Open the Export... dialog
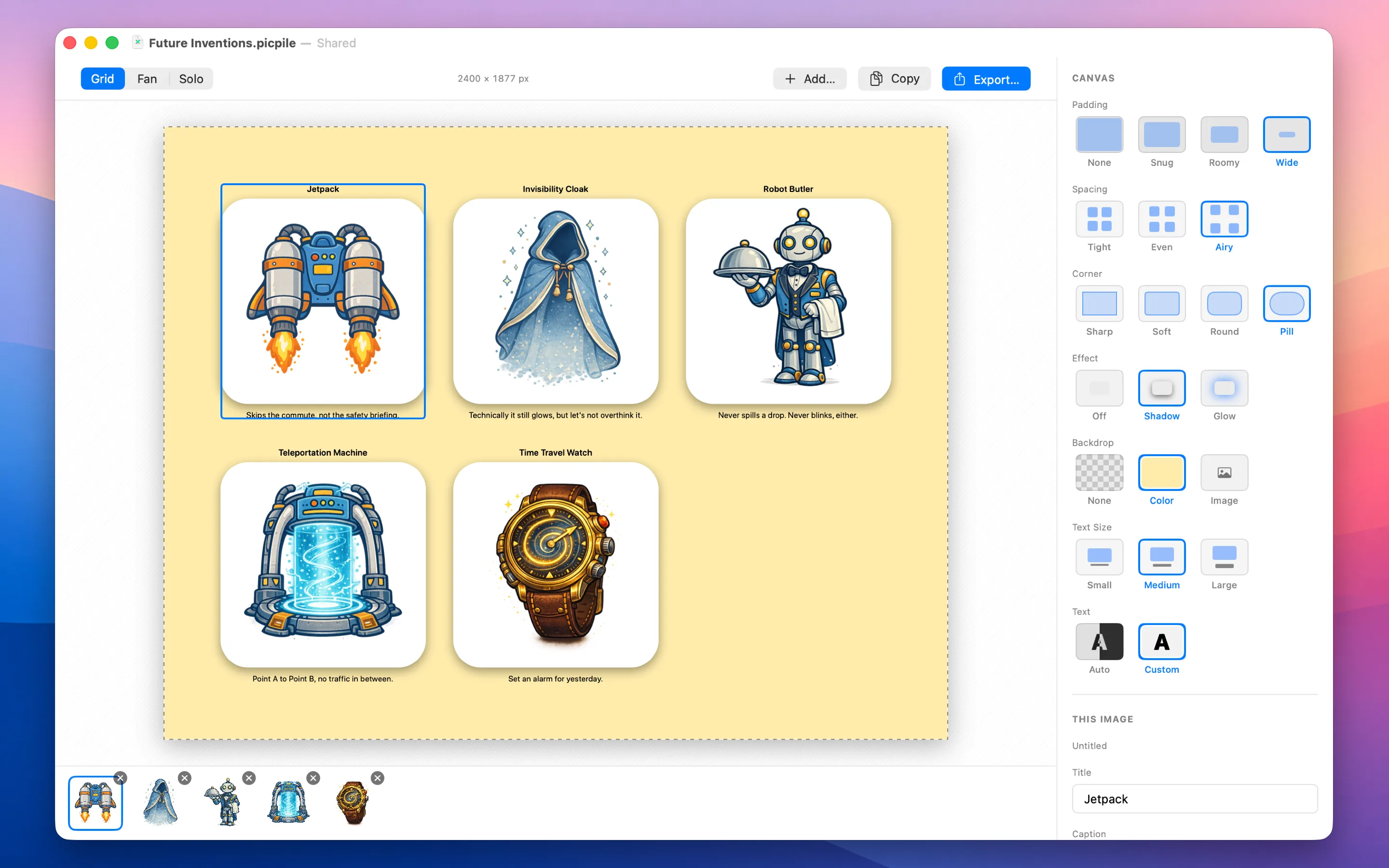 tap(985, 79)
